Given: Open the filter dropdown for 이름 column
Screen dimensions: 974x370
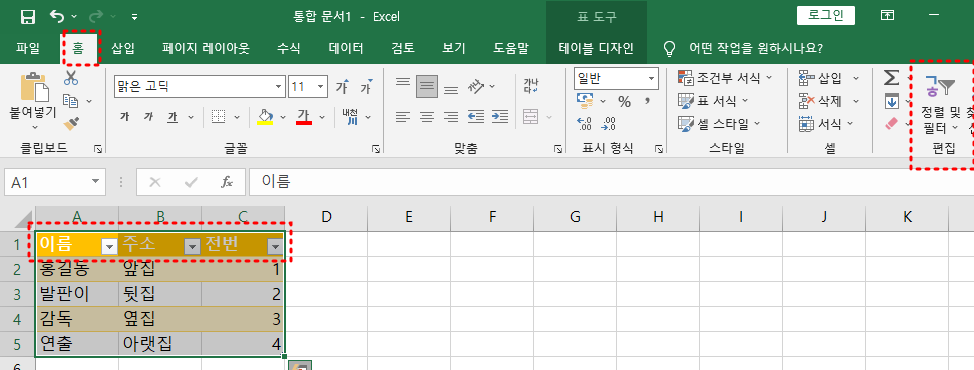Looking at the screenshot, I should pyautogui.click(x=109, y=247).
